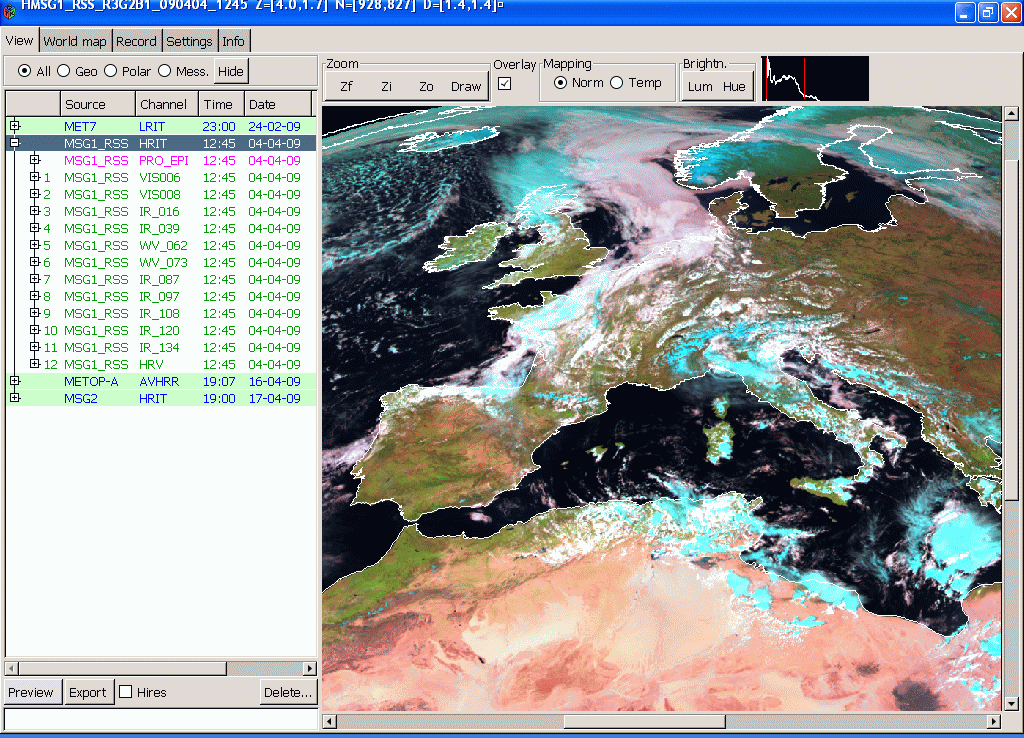Viewport: 1024px width, 738px height.
Task: Click the Export button
Action: coord(87,692)
